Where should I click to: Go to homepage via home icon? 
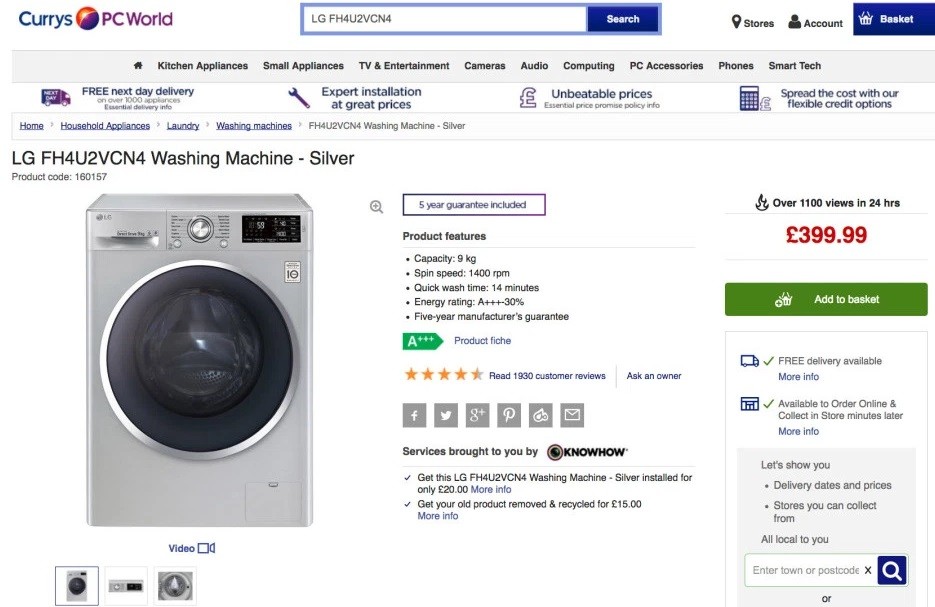pos(138,66)
